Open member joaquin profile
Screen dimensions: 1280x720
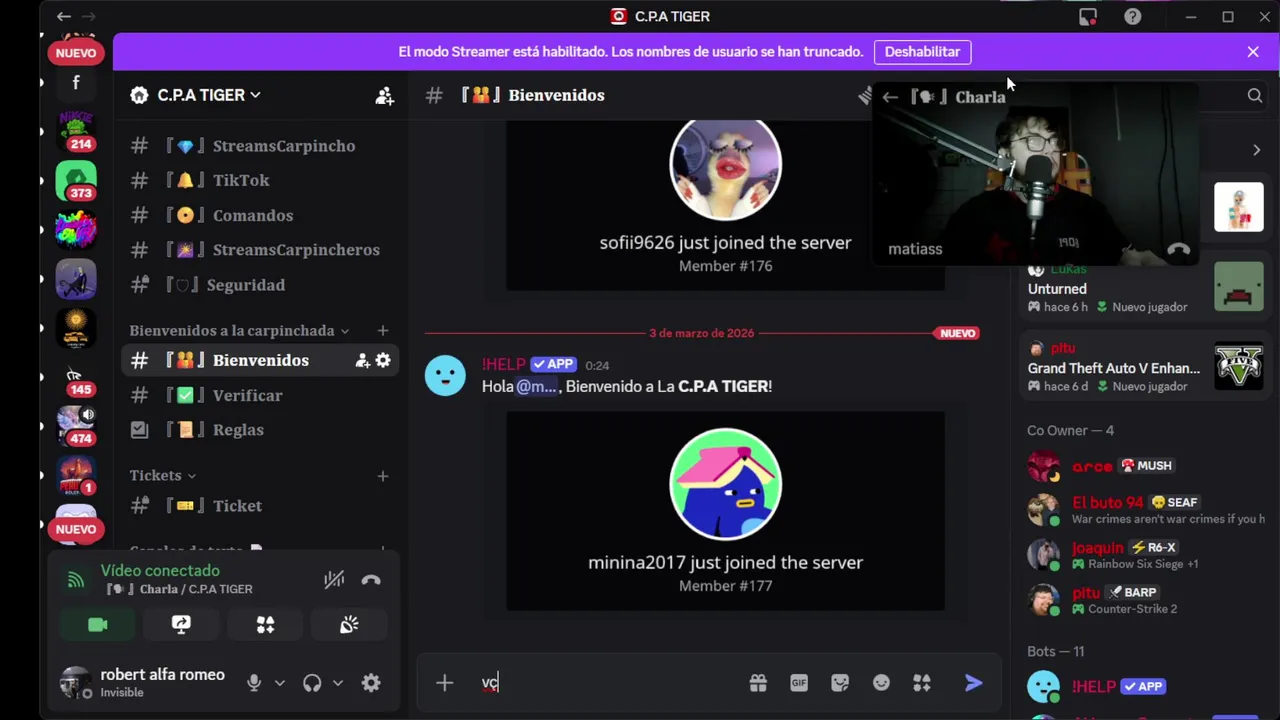[1143, 555]
